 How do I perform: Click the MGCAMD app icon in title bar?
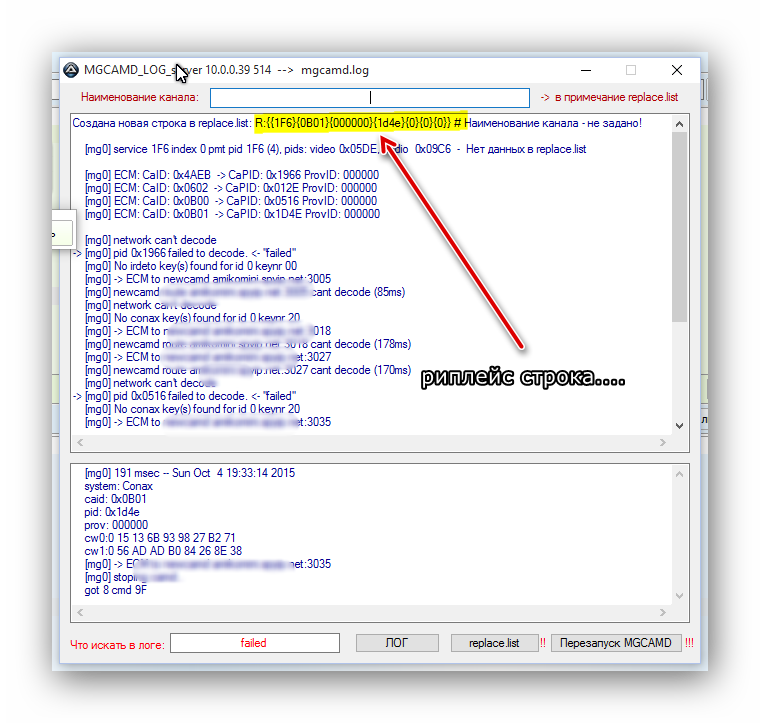71,70
